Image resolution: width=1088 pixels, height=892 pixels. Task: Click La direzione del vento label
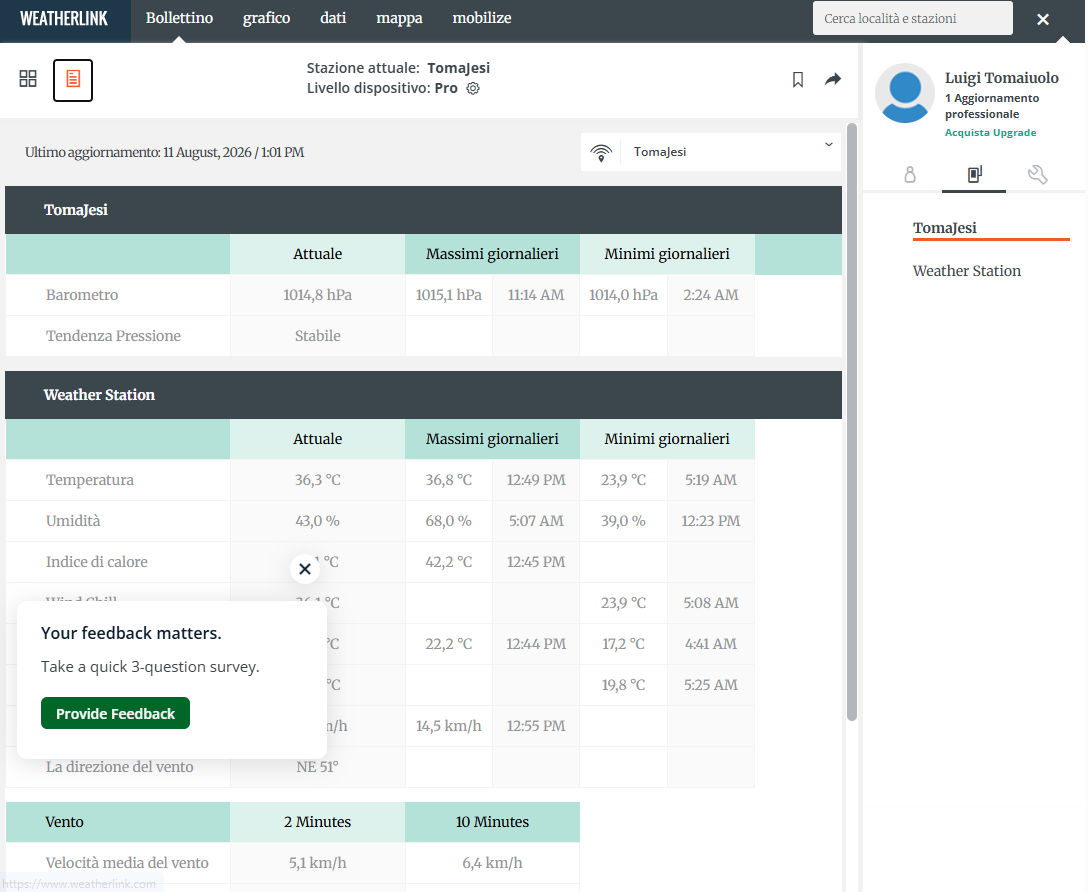pos(119,766)
